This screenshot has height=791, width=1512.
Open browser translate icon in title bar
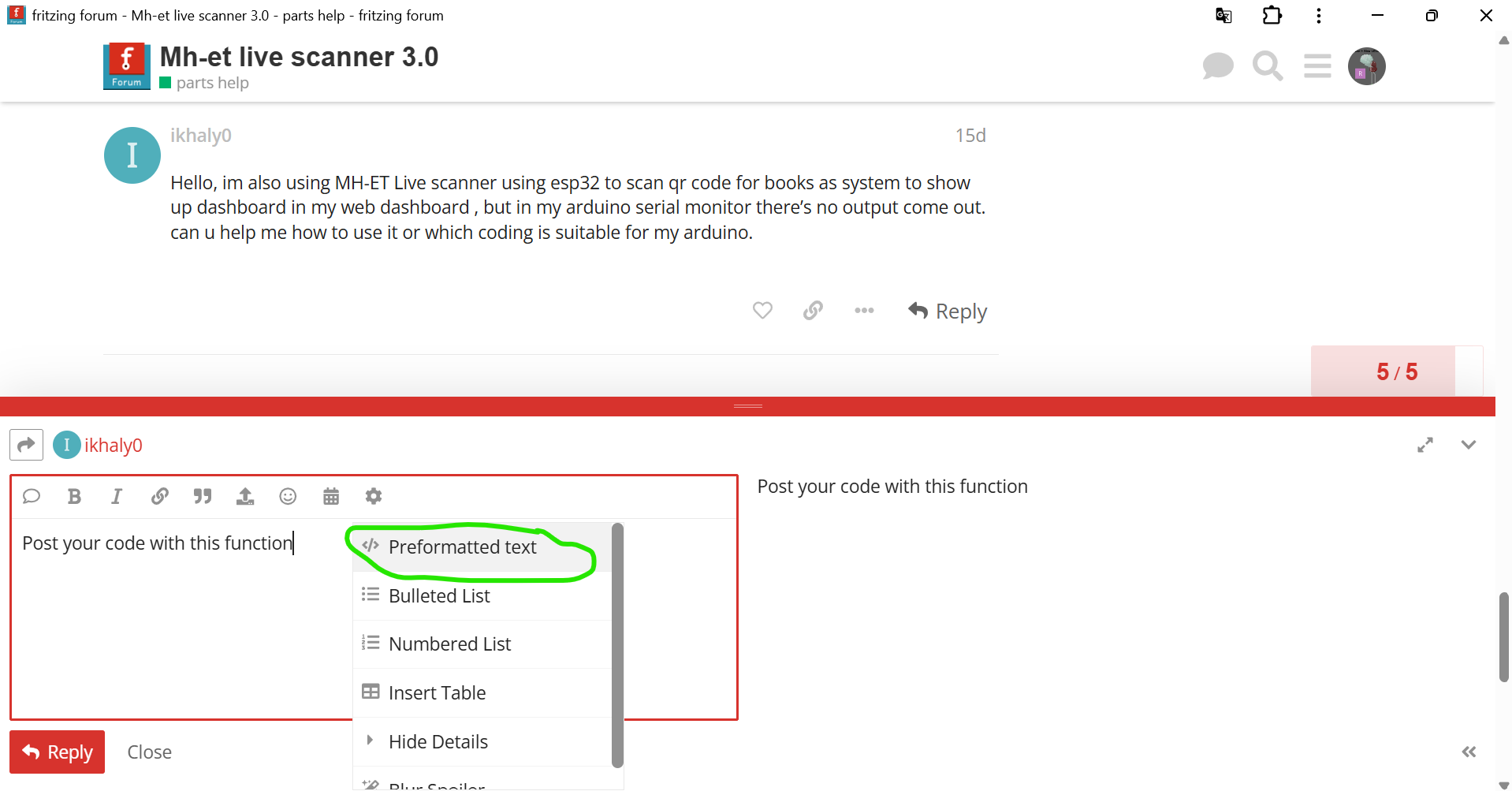tap(1223, 16)
